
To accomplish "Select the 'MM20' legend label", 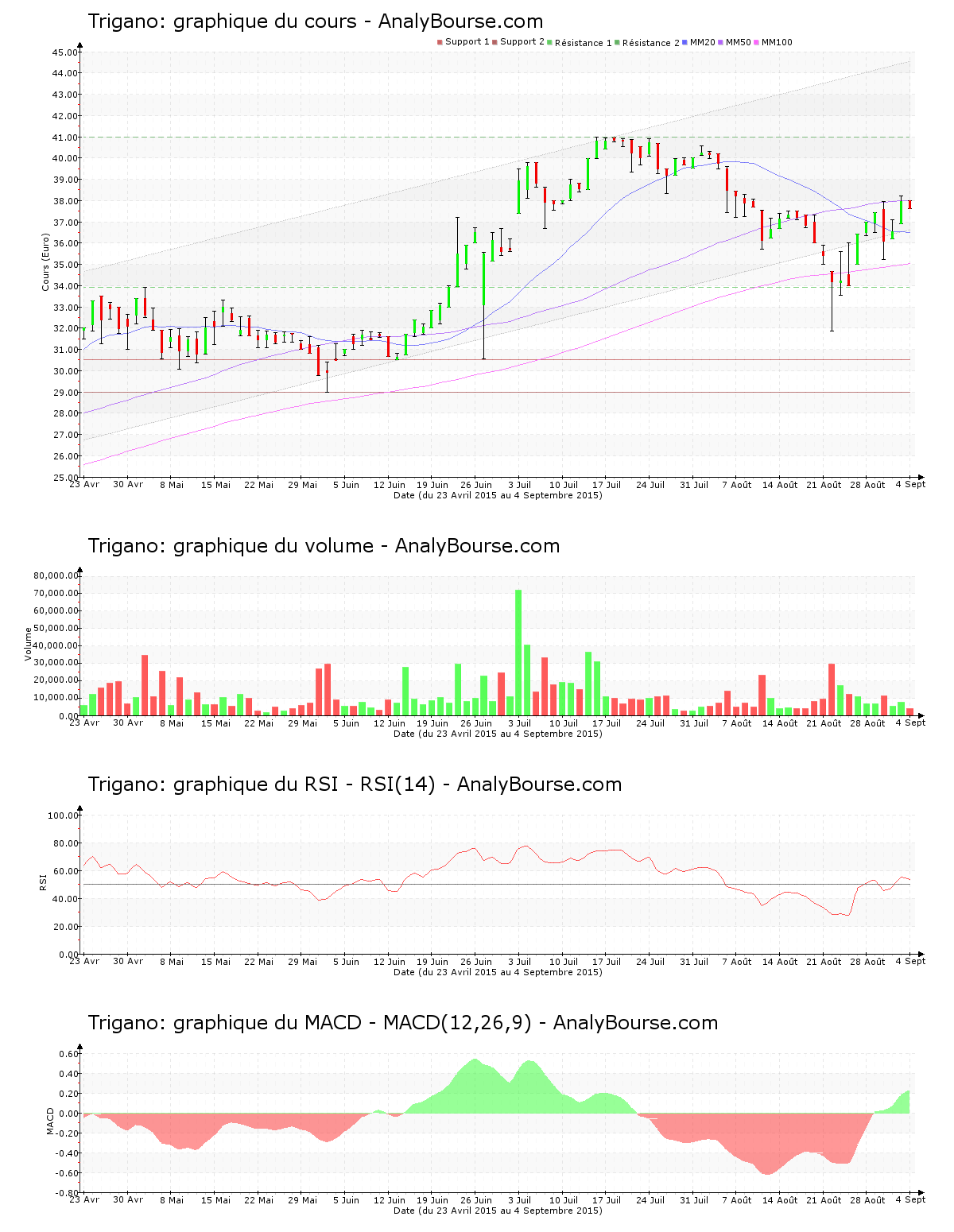I will click(703, 42).
